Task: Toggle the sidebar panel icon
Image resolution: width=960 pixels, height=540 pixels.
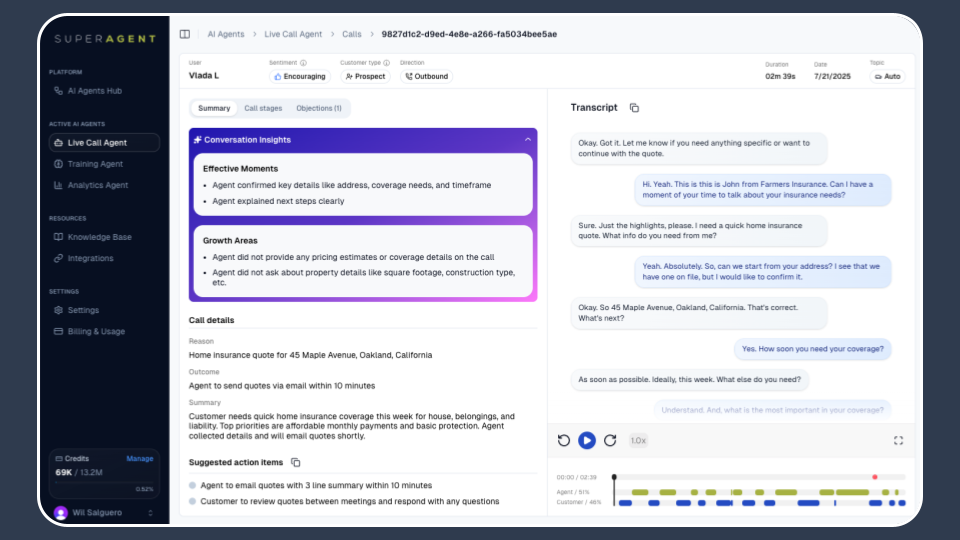Action: 185,34
